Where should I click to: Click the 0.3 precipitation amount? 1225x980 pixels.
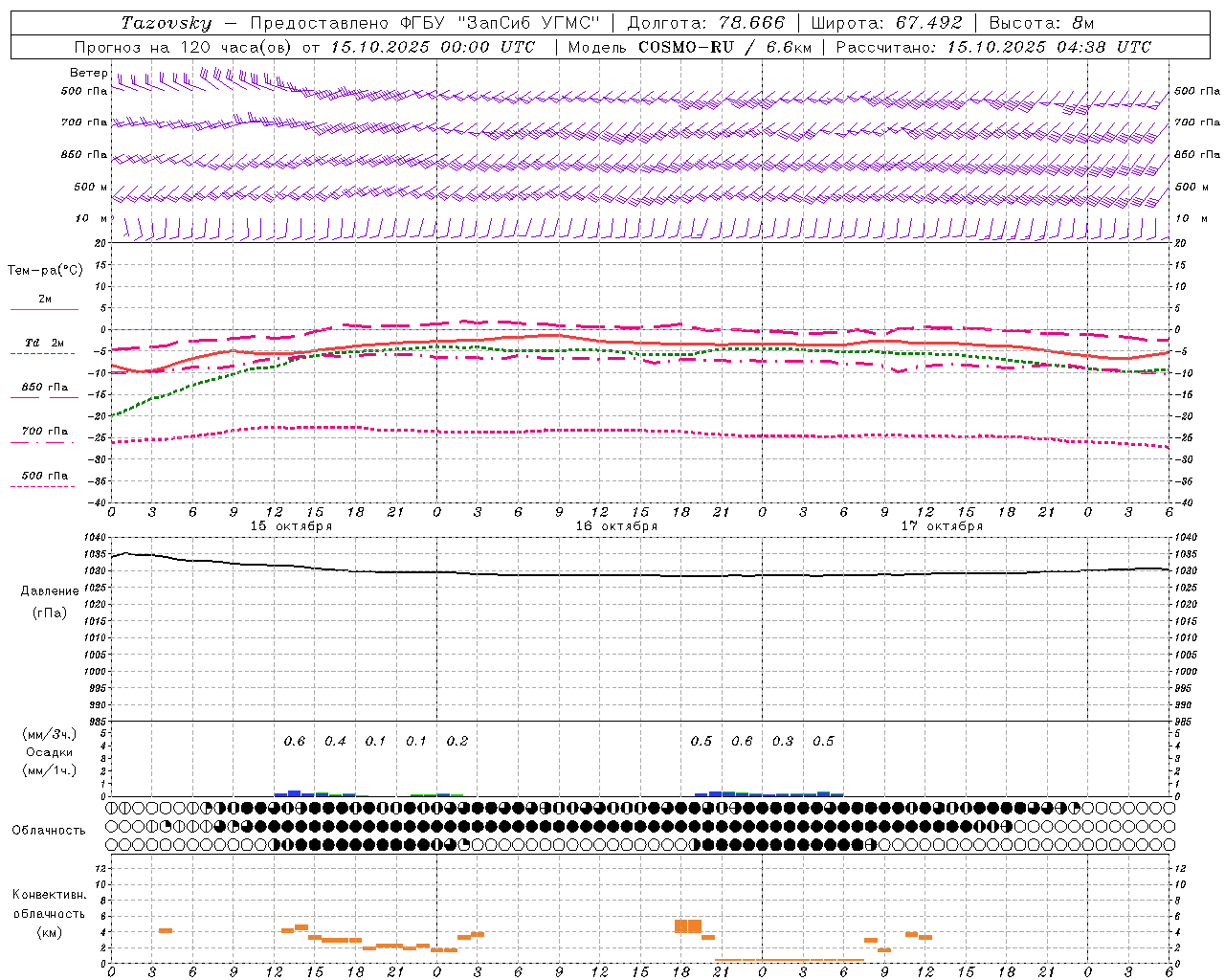pos(783,741)
